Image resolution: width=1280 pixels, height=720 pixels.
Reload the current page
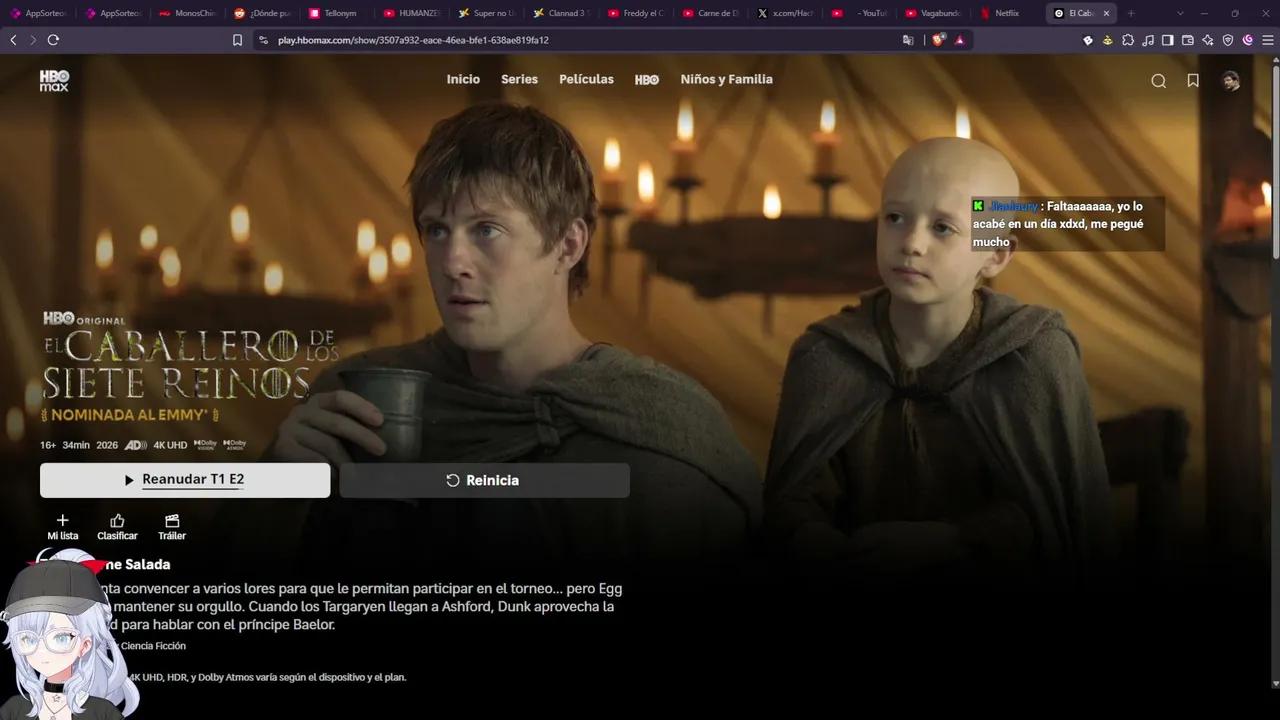(53, 40)
